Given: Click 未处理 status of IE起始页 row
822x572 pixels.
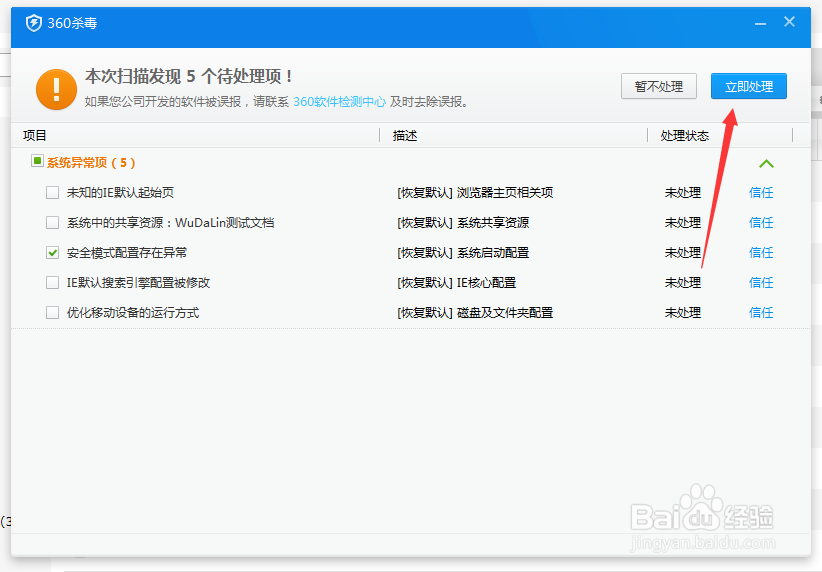Looking at the screenshot, I should (683, 192).
